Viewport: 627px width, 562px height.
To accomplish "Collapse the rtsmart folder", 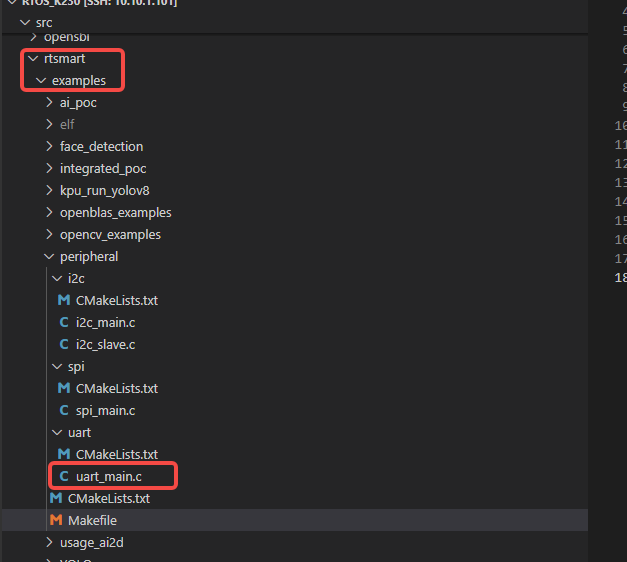I will pos(64,59).
